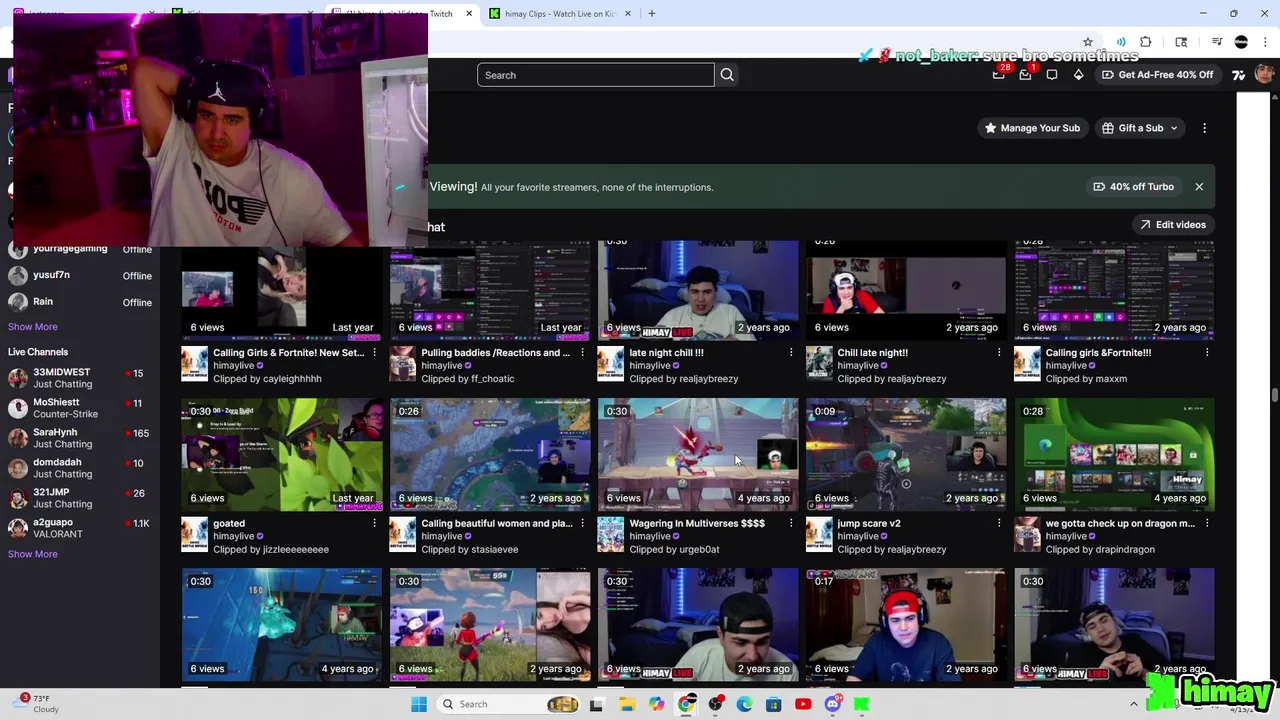
Task: Open yusuf7n offline channel in sidebar
Action: (x=80, y=276)
